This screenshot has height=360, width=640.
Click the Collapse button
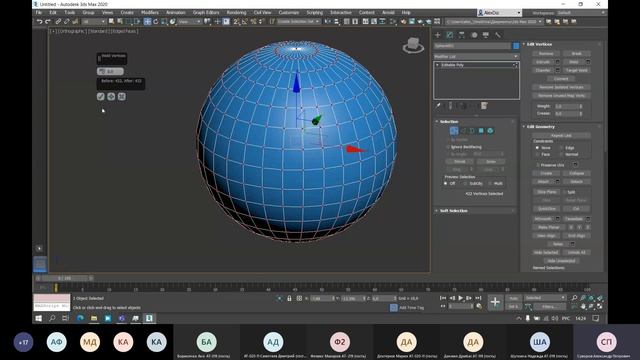pyautogui.click(x=576, y=173)
